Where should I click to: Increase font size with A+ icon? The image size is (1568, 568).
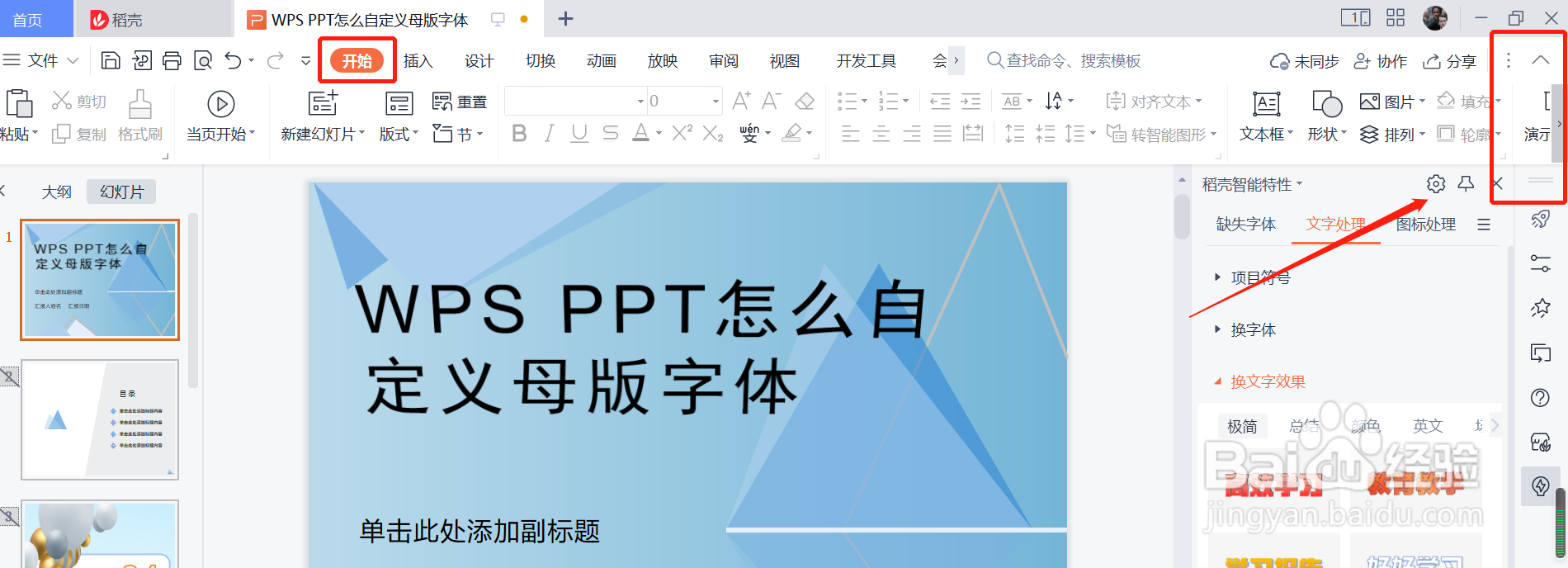[x=741, y=101]
